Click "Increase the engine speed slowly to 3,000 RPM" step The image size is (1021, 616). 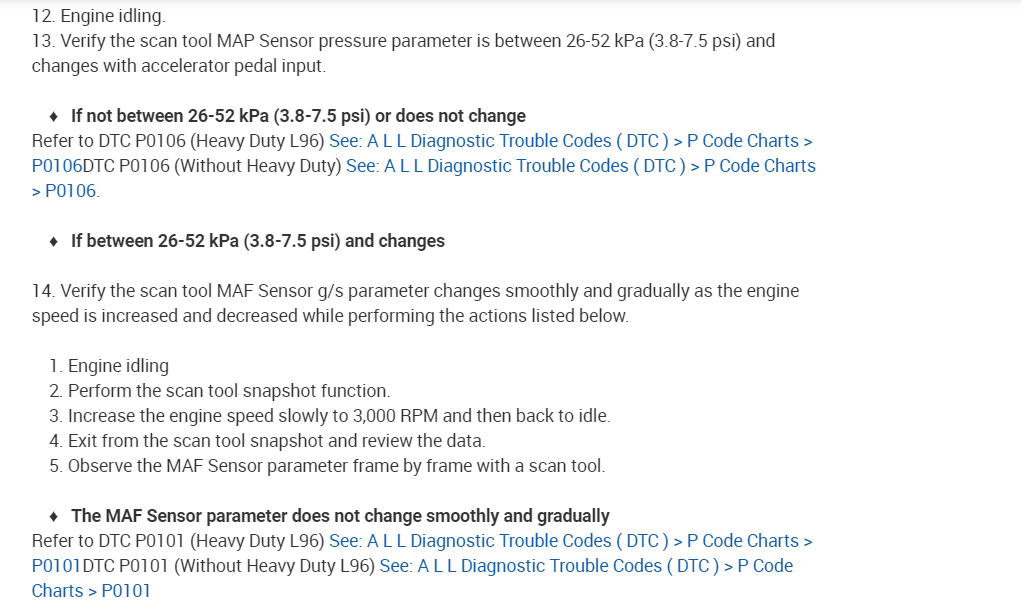click(x=338, y=416)
